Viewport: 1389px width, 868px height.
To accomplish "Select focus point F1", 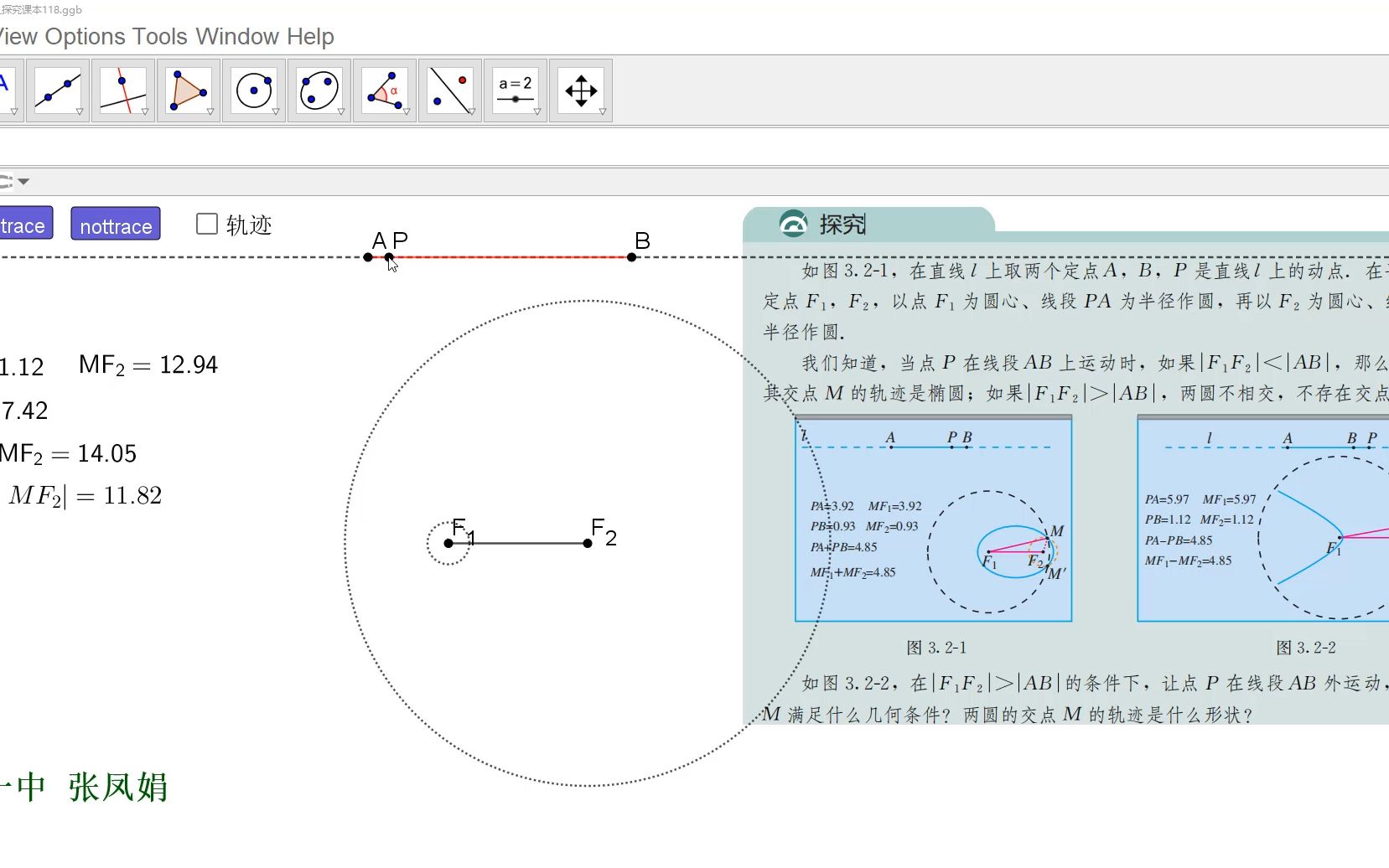I will point(448,543).
